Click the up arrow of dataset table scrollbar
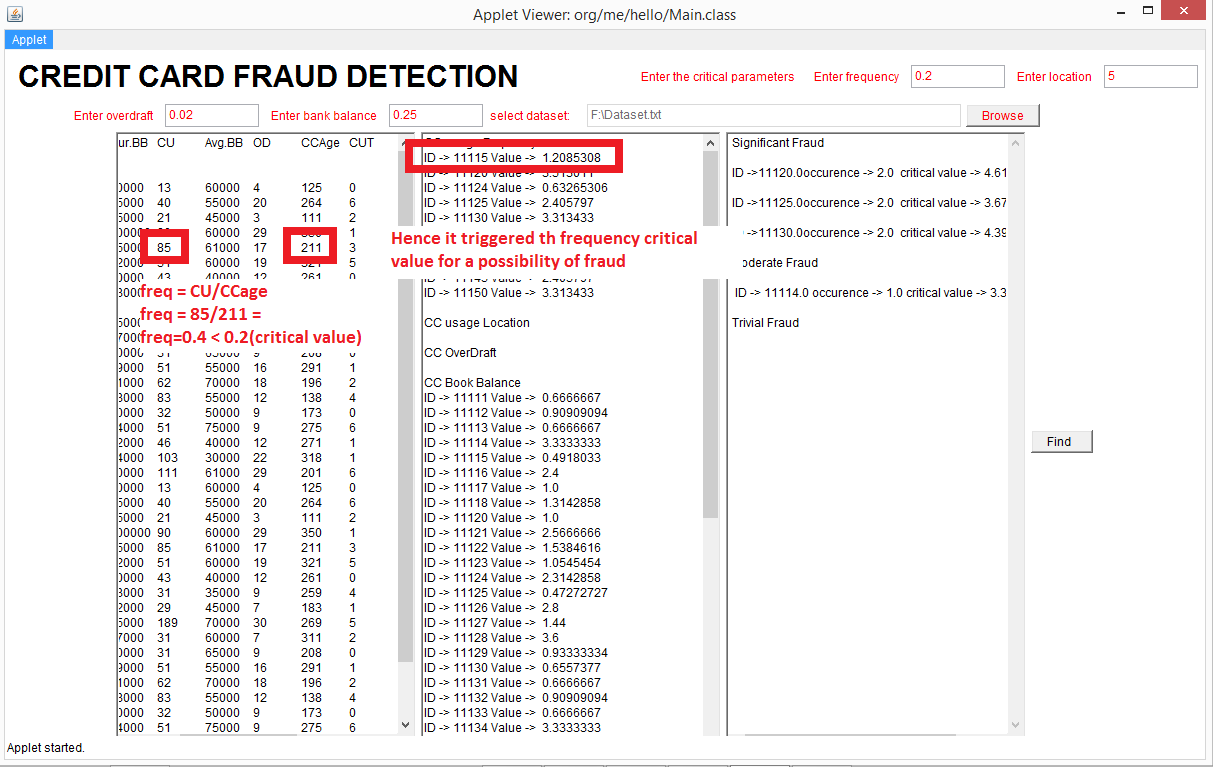The image size is (1213, 767). click(x=405, y=143)
